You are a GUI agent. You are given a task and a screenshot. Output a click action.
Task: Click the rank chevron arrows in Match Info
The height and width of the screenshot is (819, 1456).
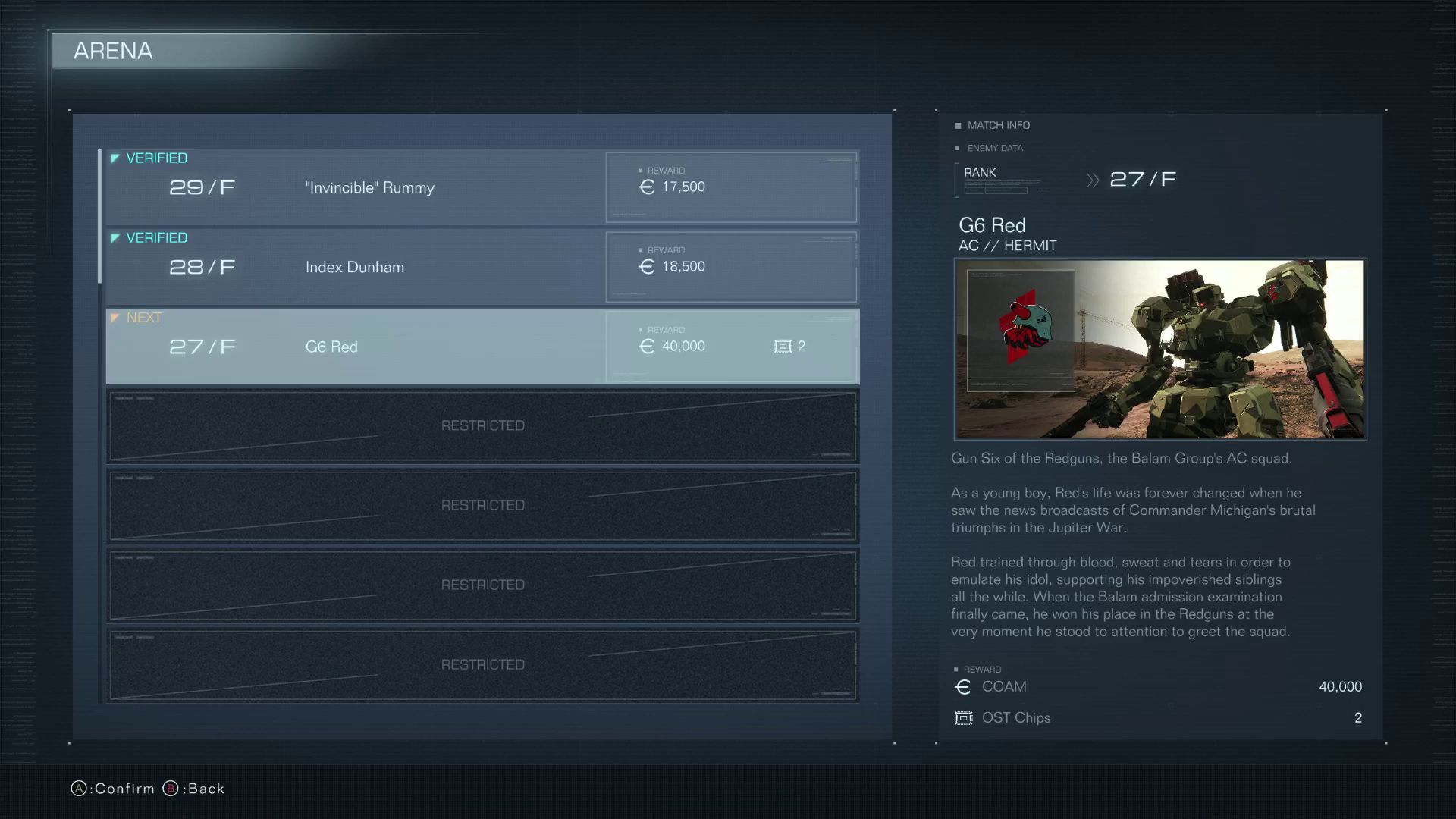(x=1092, y=180)
